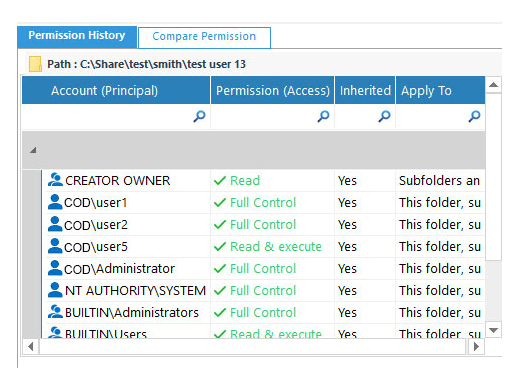Click the vertical scrollbar thumb
This screenshot has width=520, height=382.
click(494, 177)
